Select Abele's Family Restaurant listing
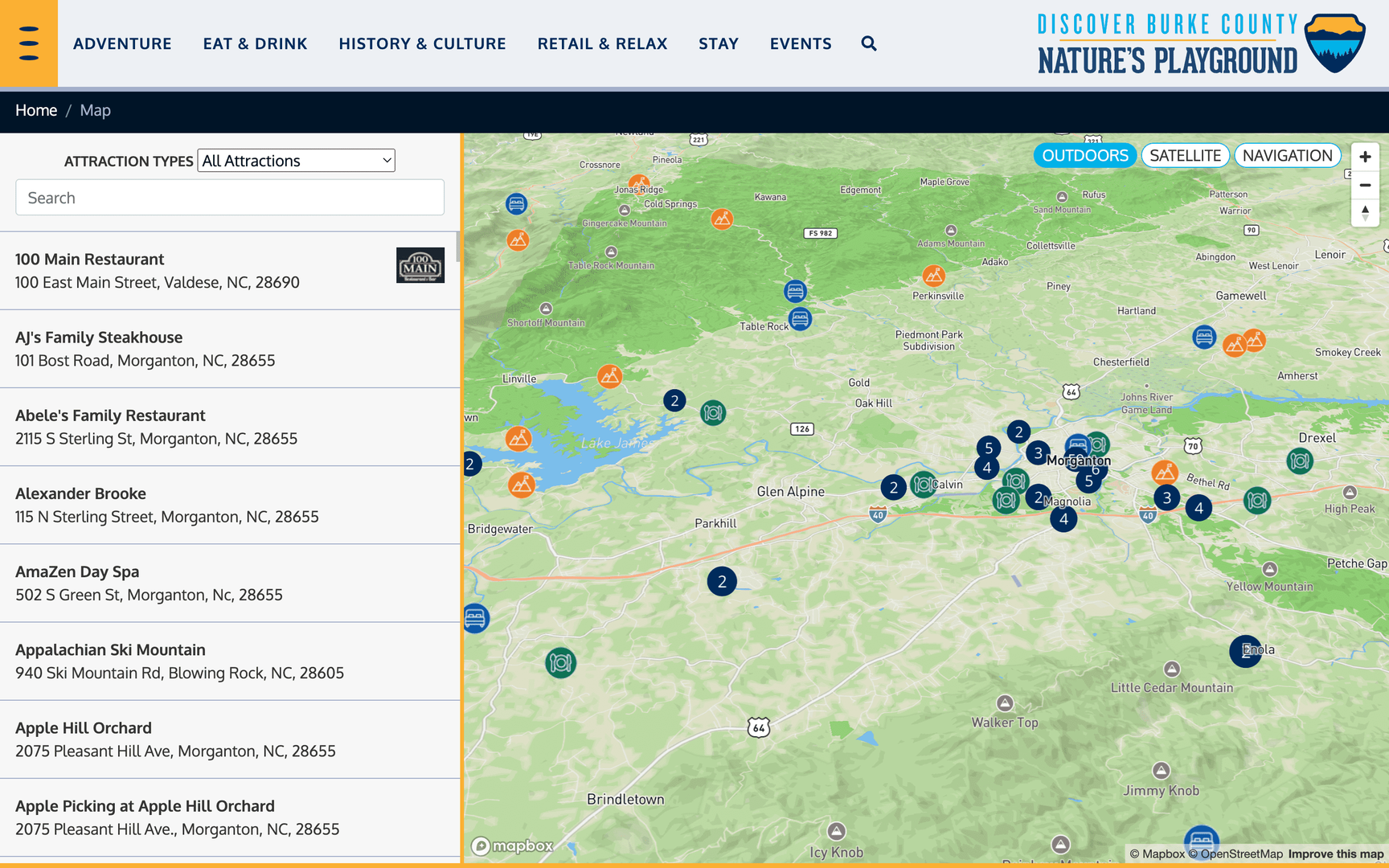The image size is (1389, 868). [230, 427]
